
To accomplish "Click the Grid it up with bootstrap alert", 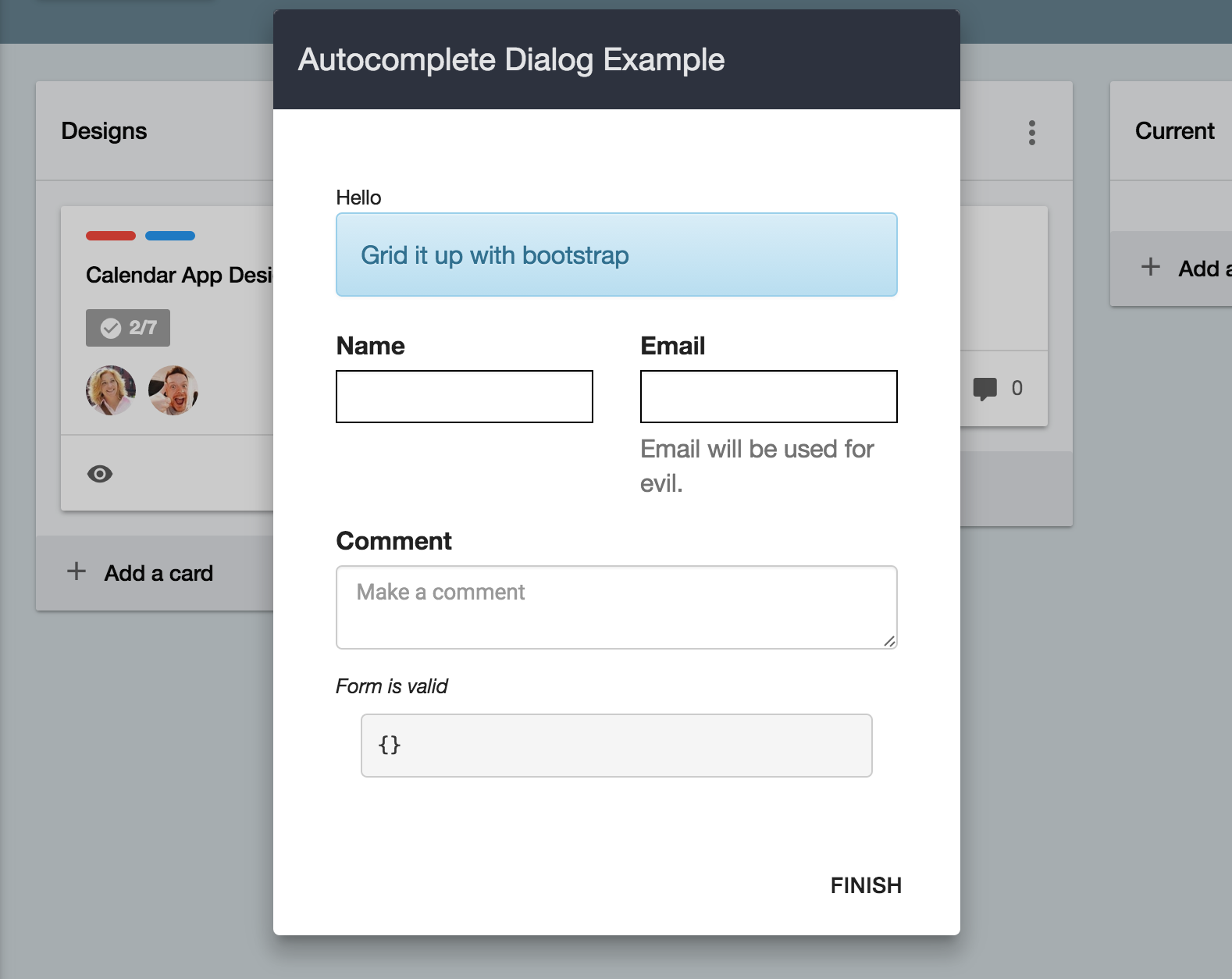I will tap(617, 255).
